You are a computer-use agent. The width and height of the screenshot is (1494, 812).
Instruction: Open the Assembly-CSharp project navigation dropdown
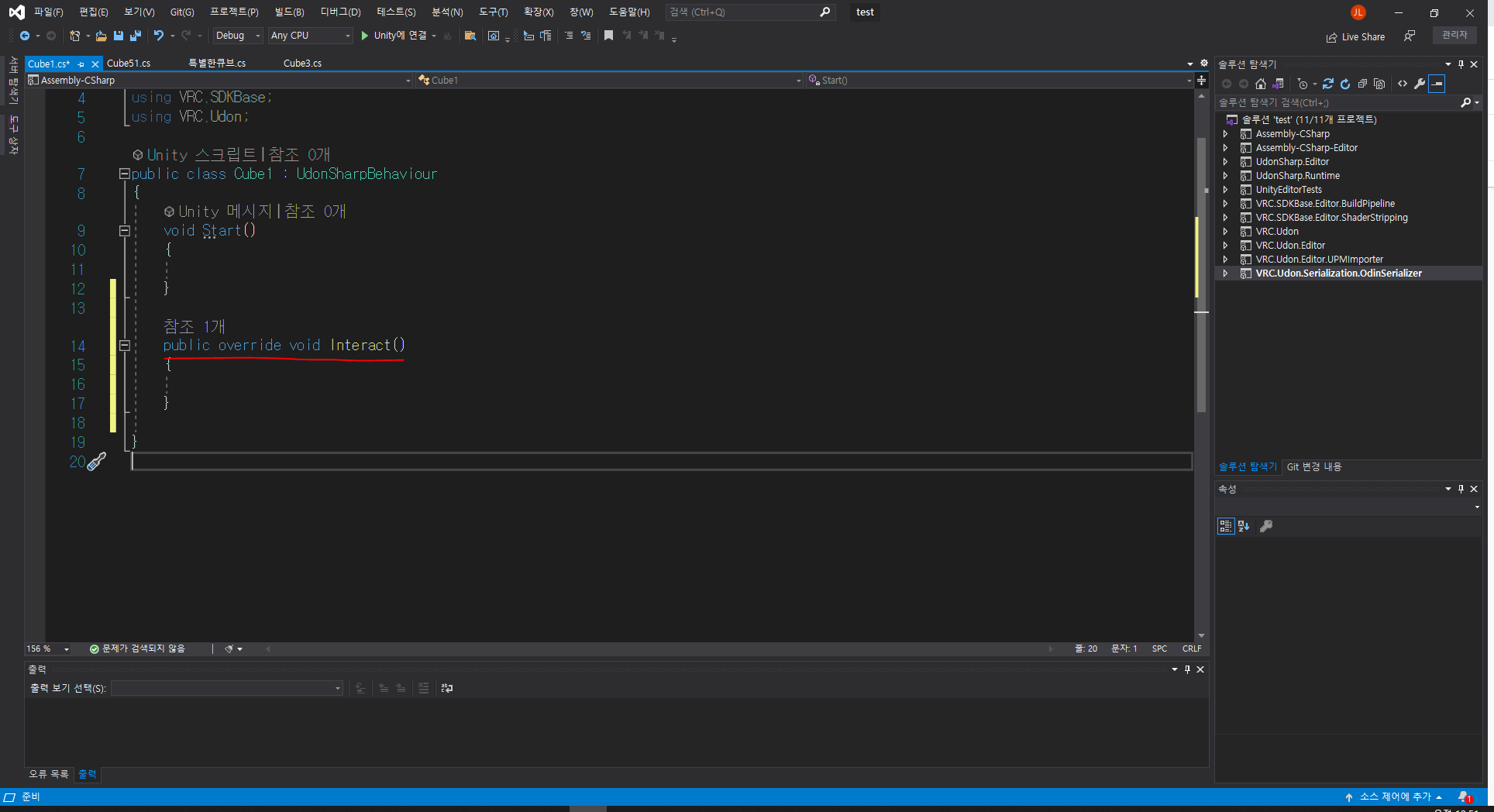[220, 81]
